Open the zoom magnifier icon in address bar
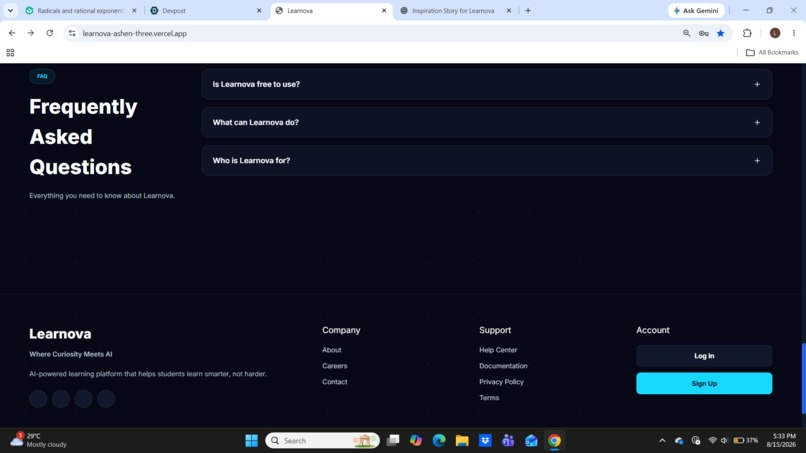The image size is (806, 453). pyautogui.click(x=686, y=33)
